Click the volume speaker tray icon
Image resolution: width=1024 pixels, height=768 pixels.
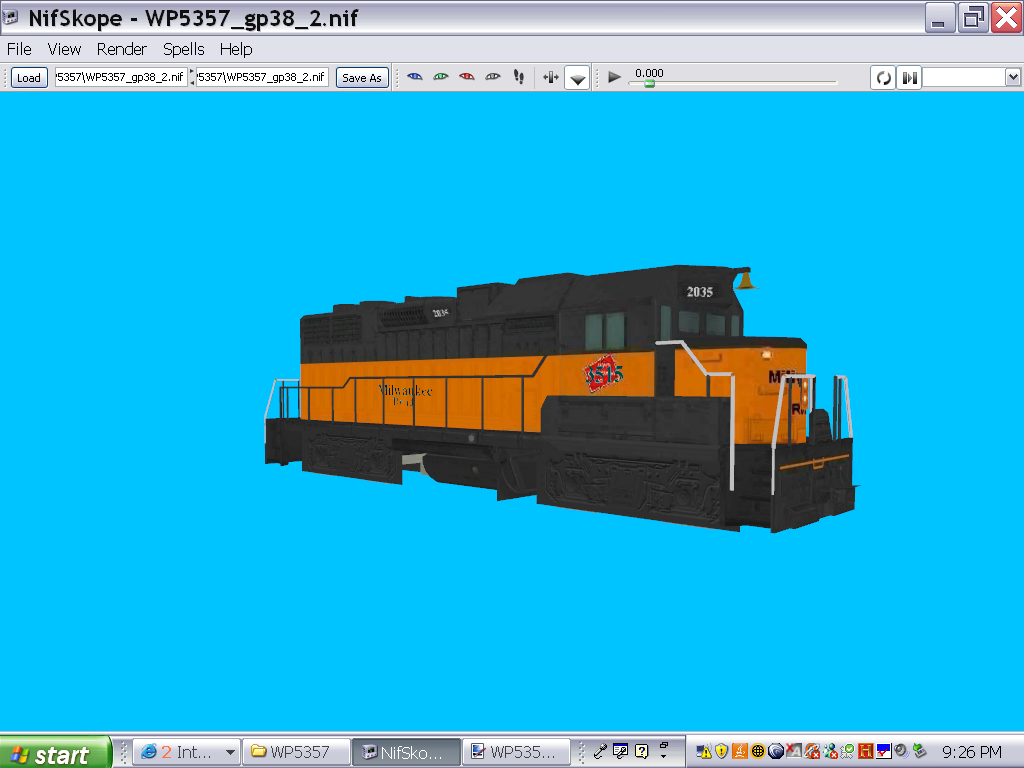pos(902,752)
